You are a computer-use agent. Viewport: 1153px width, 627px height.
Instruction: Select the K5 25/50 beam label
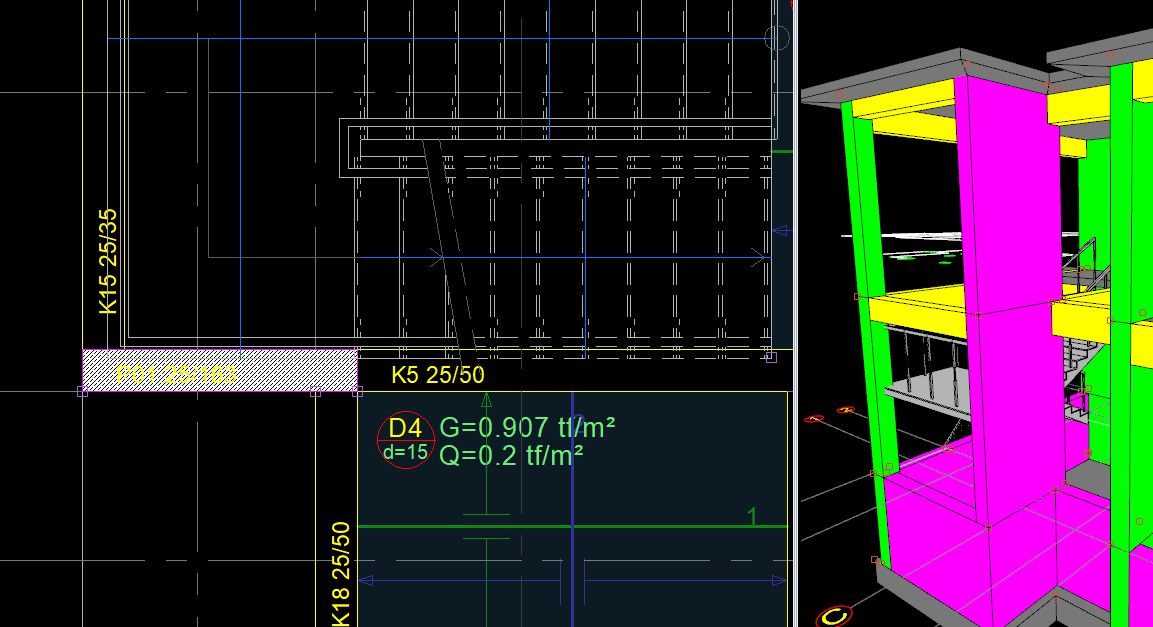(437, 375)
